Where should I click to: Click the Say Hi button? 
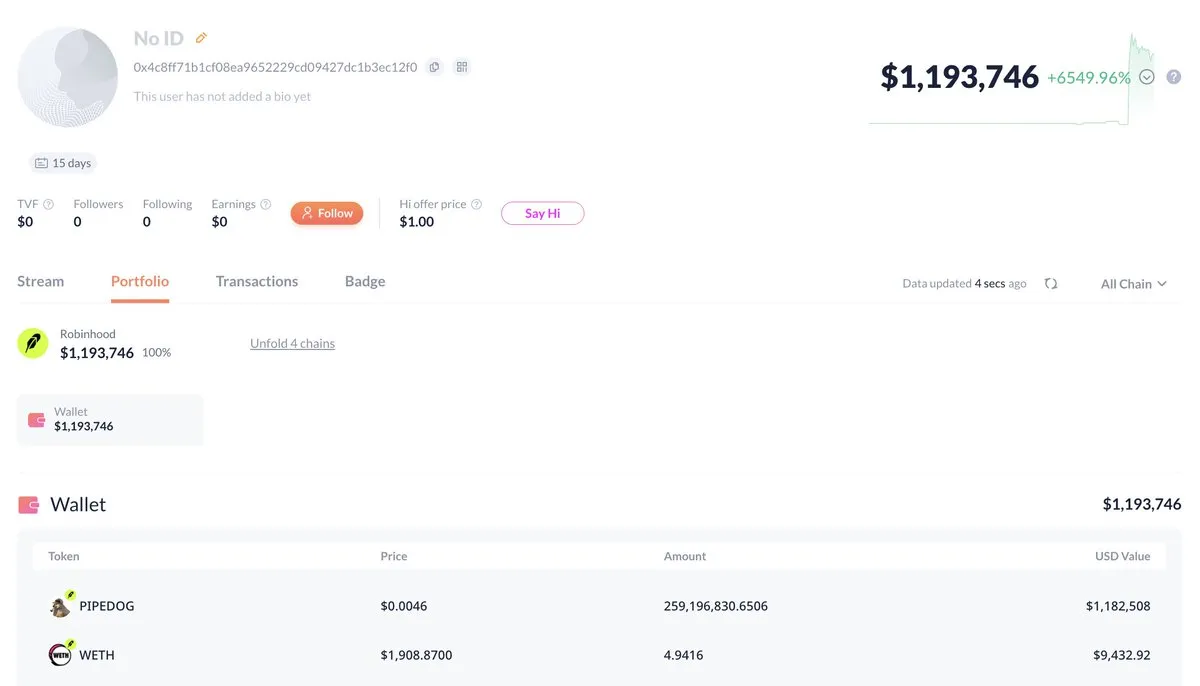tap(542, 213)
